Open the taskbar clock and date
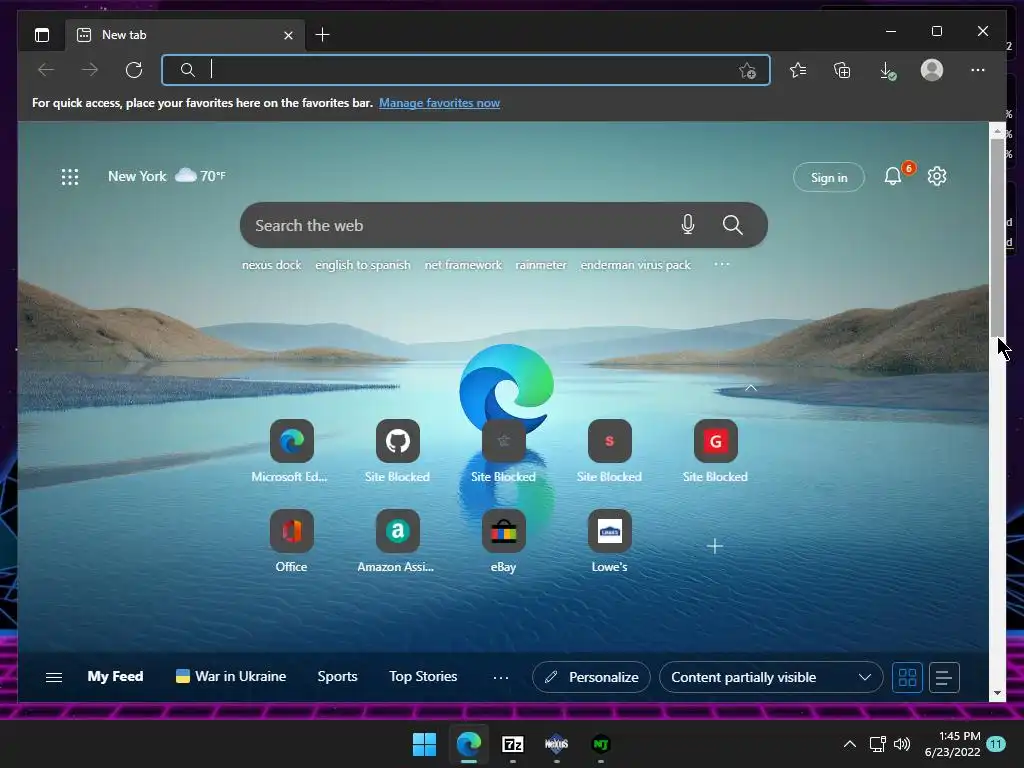 click(x=953, y=744)
